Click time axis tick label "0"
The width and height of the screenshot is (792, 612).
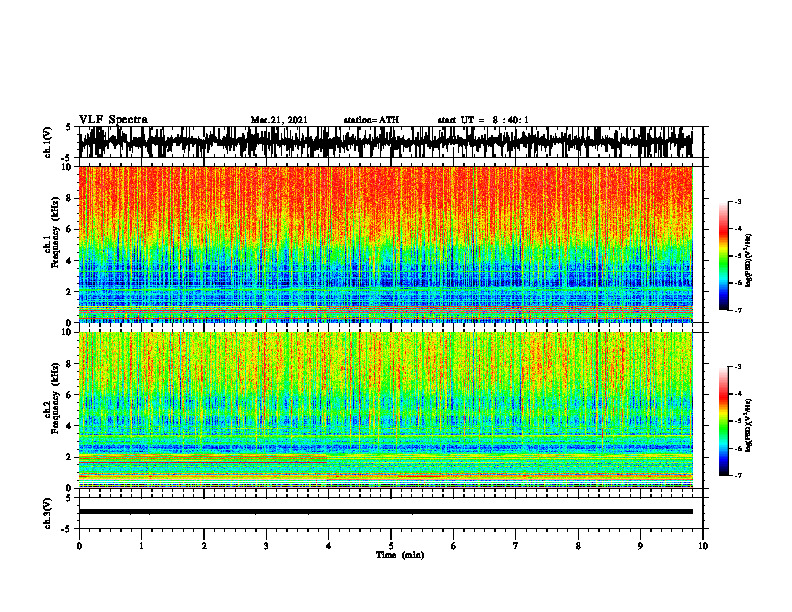tap(79, 546)
